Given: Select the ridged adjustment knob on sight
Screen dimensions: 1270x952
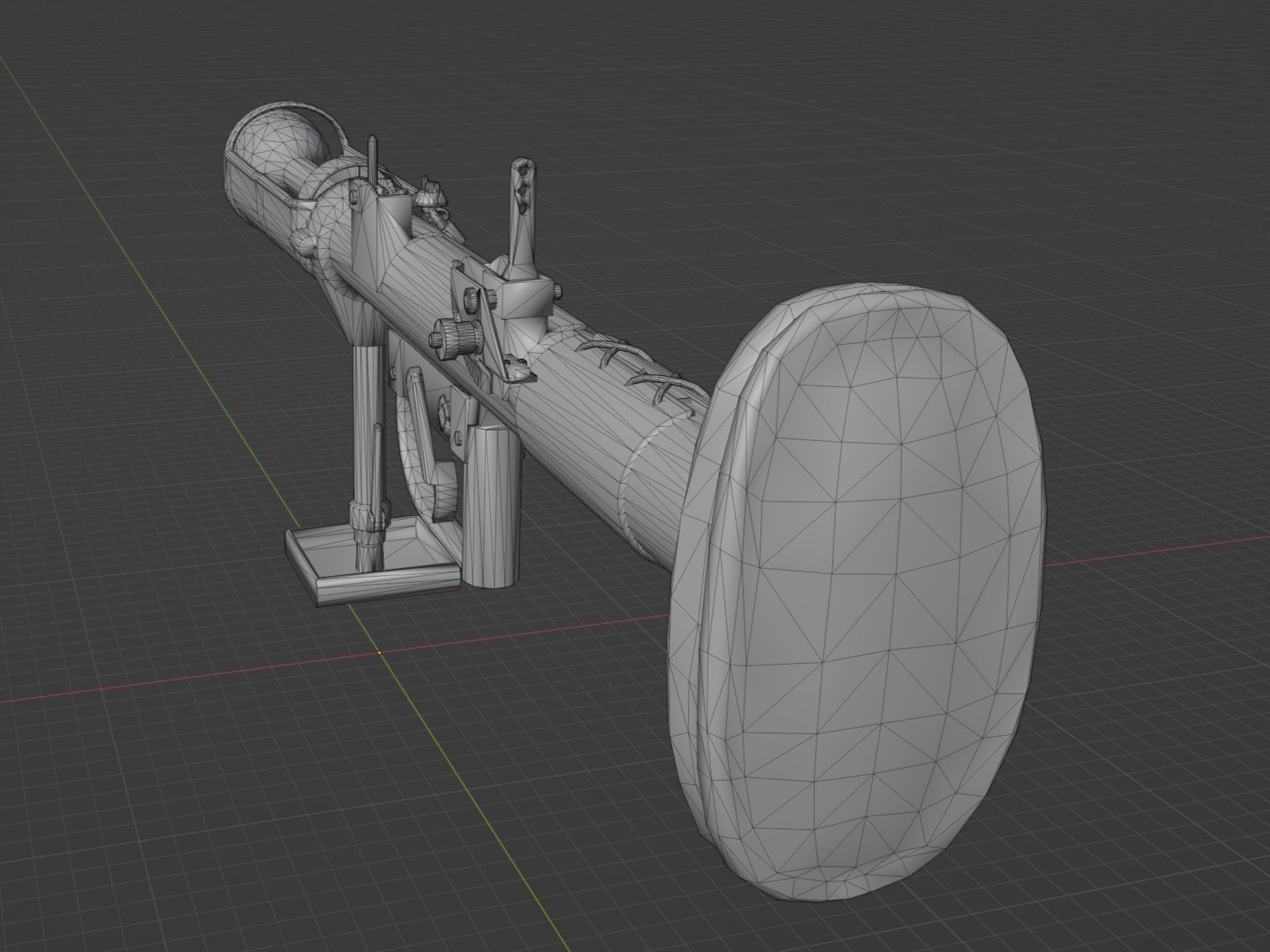Looking at the screenshot, I should (457, 338).
